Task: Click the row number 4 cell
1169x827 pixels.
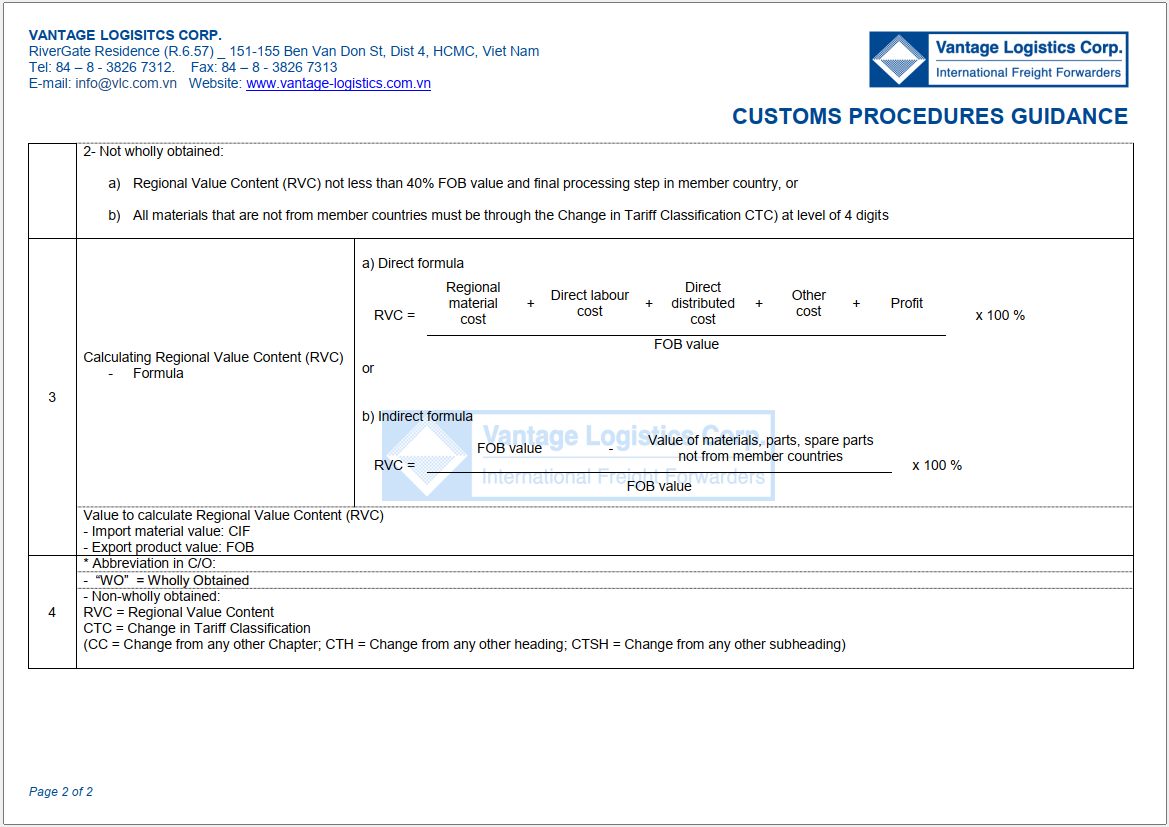Action: 52,612
